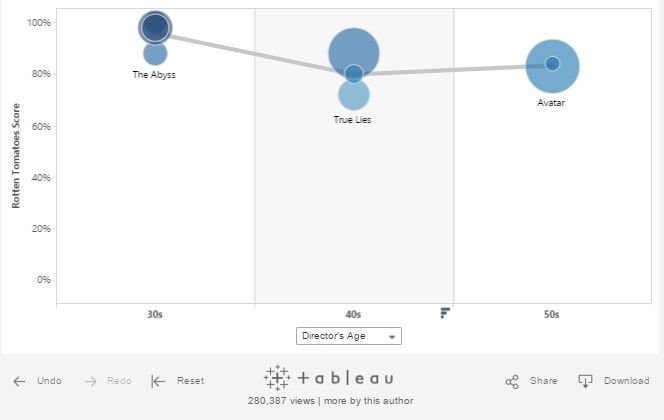Viewport: 664px width, 420px height.
Task: Click the bubble above The Abyss label
Action: [155, 55]
